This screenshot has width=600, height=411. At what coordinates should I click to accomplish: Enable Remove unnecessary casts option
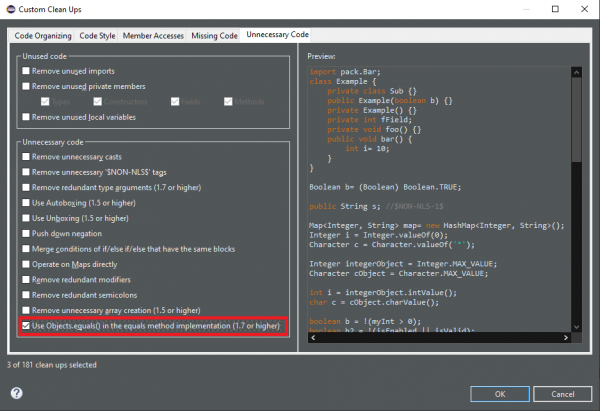(x=26, y=157)
